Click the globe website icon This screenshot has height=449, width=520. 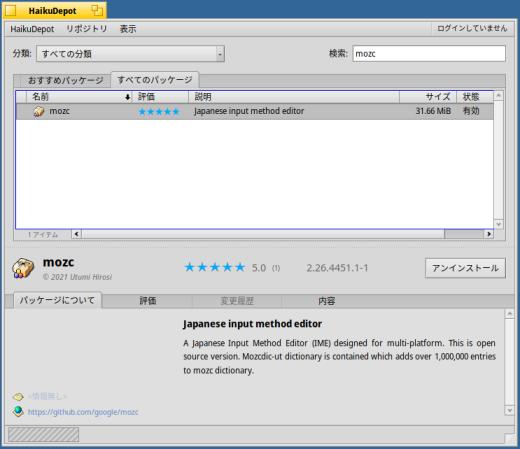18,412
